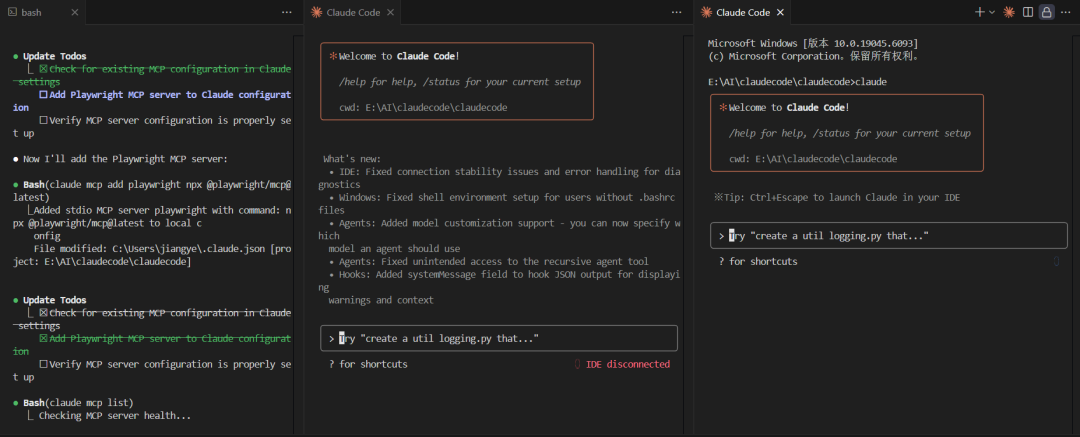1080x437 pixels.
Task: Click the new terminal plus icon
Action: [980, 12]
